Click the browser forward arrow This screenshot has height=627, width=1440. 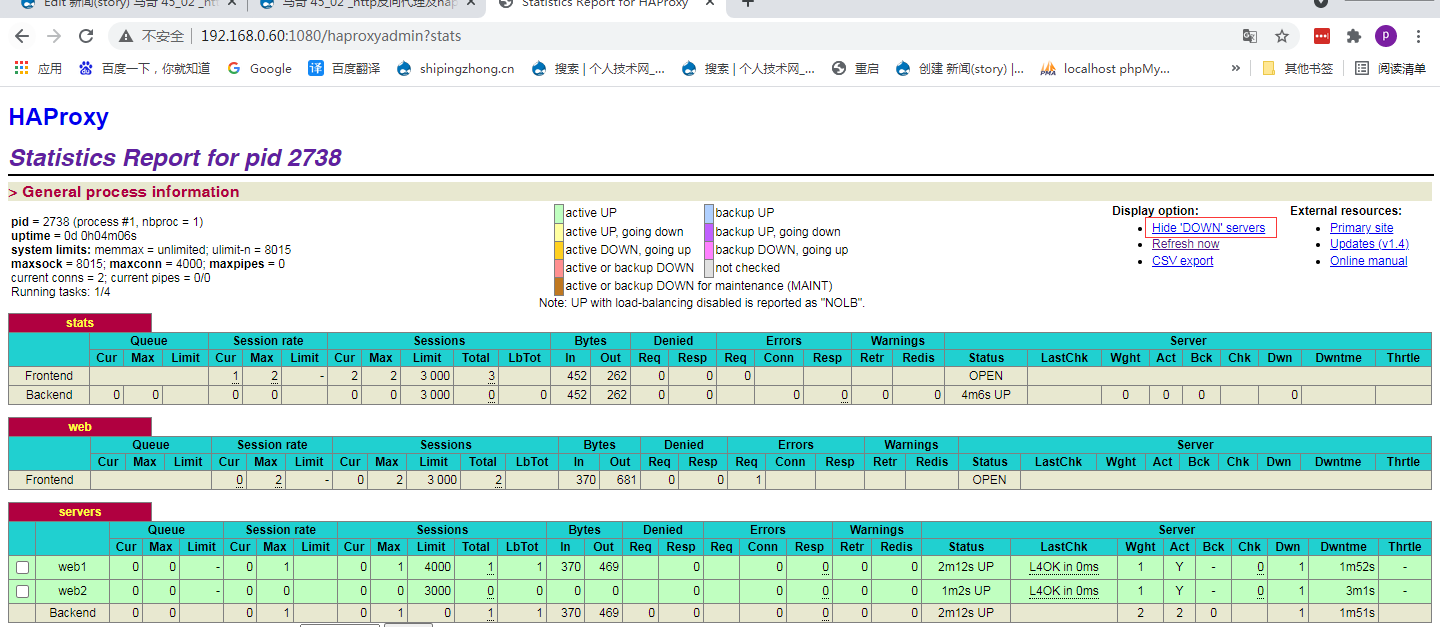(54, 36)
